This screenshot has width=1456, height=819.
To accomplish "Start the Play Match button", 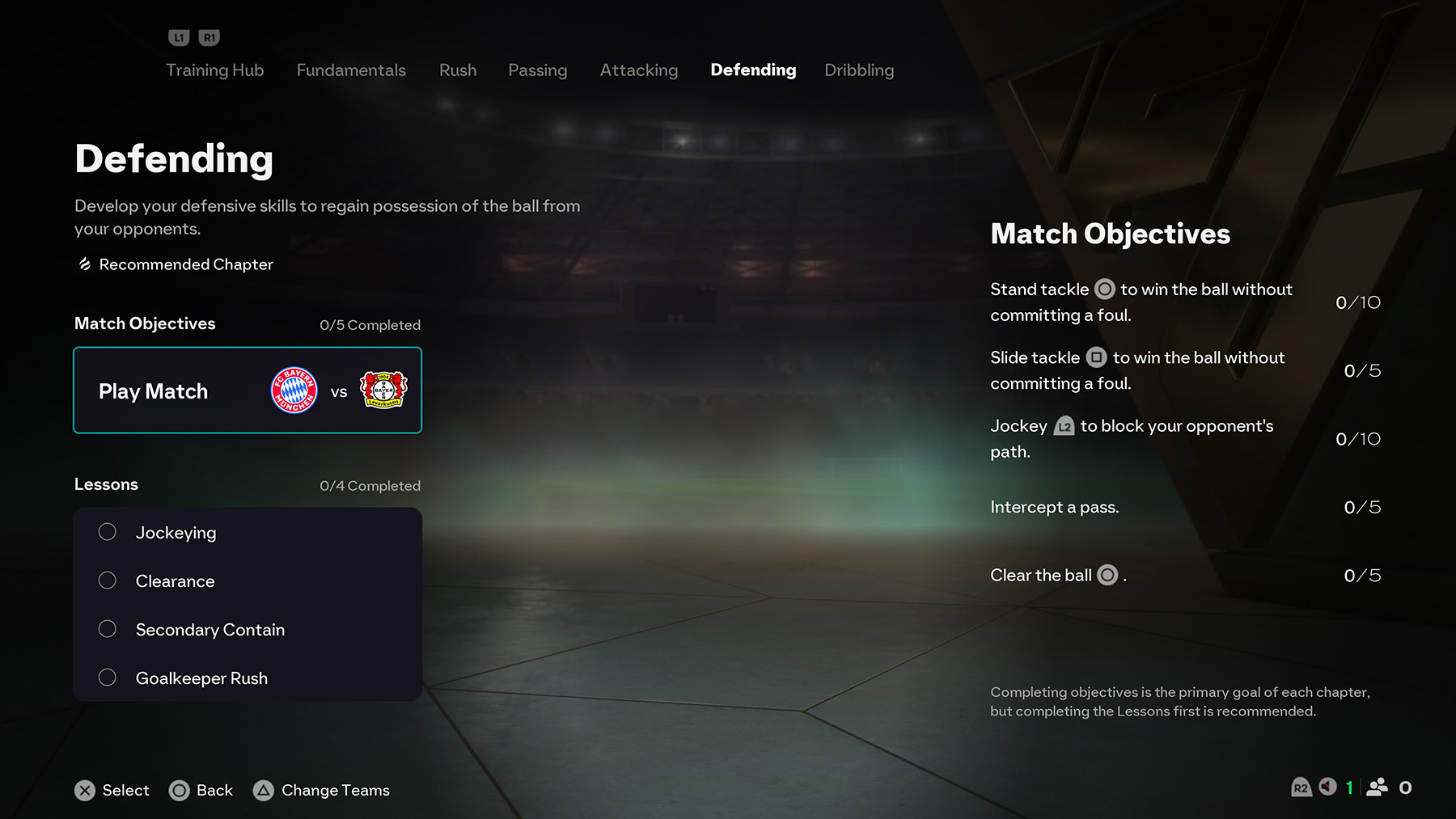I will [248, 391].
